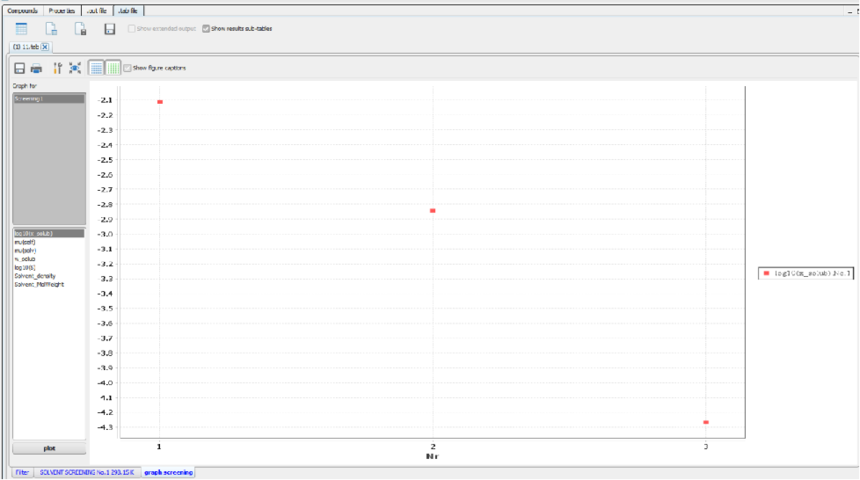Screen dimensions: 860x480
Task: Select Screening1 in Graph for list
Action: click(x=49, y=99)
